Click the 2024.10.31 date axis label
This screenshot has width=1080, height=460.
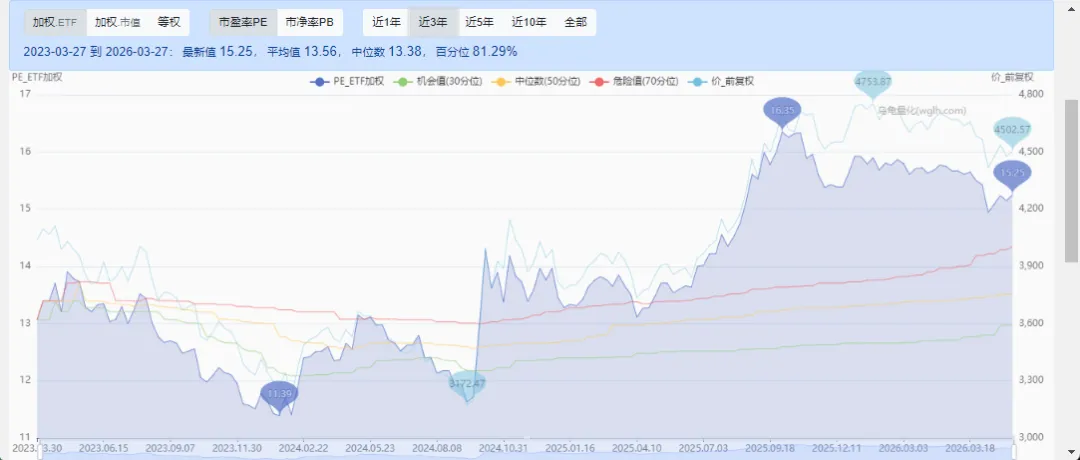tap(505, 446)
